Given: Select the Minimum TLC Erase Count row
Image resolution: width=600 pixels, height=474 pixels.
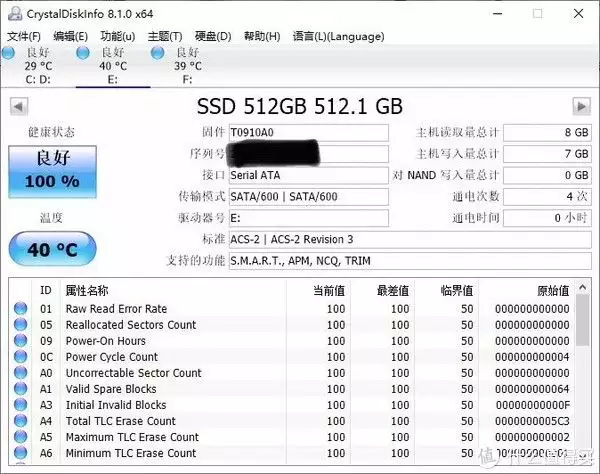Looking at the screenshot, I should 292,453.
